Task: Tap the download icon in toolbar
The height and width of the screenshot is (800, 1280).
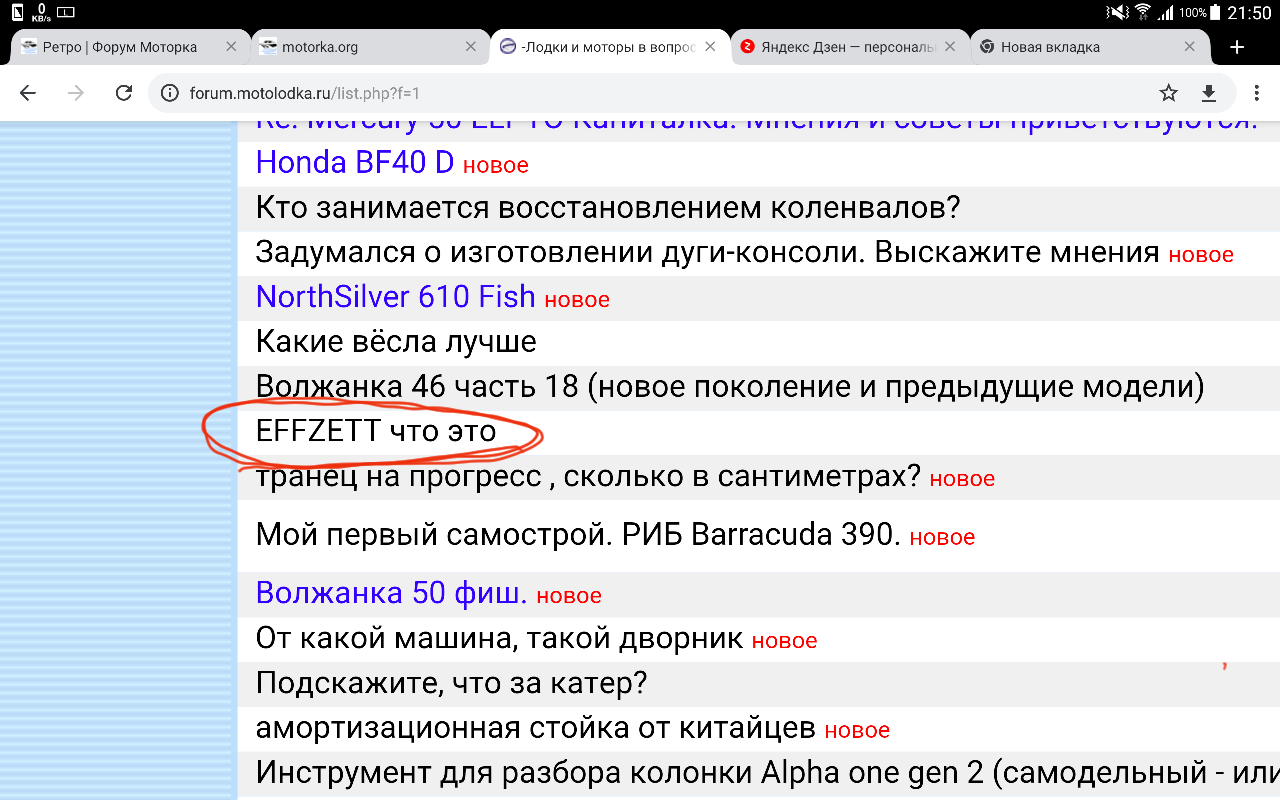Action: 1208,93
